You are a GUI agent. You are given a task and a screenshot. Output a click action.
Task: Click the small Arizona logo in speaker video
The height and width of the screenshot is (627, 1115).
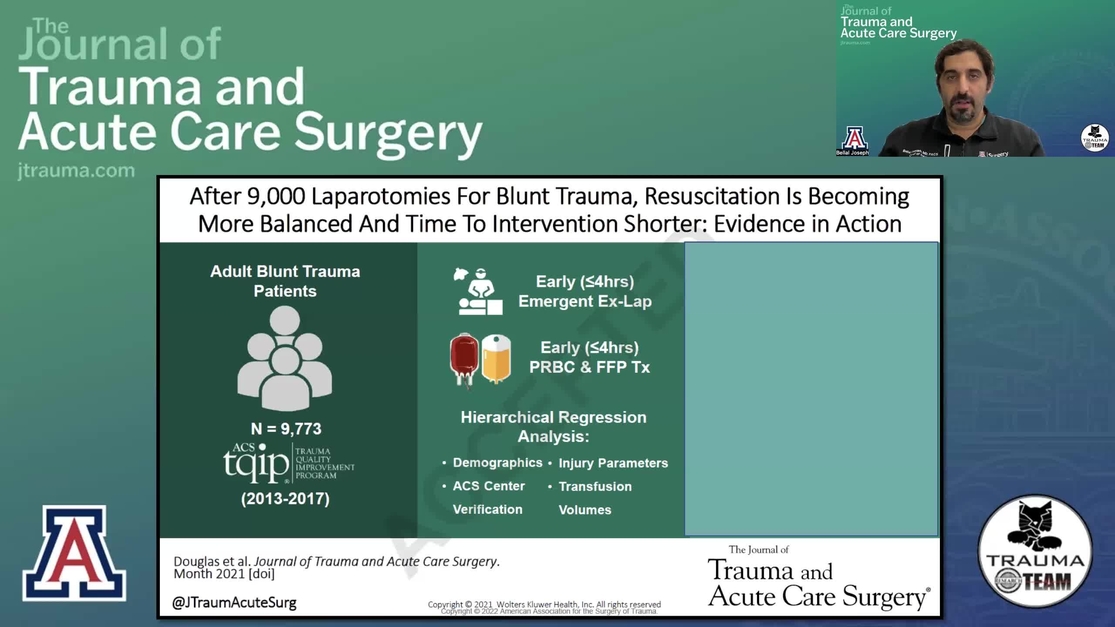click(x=853, y=138)
